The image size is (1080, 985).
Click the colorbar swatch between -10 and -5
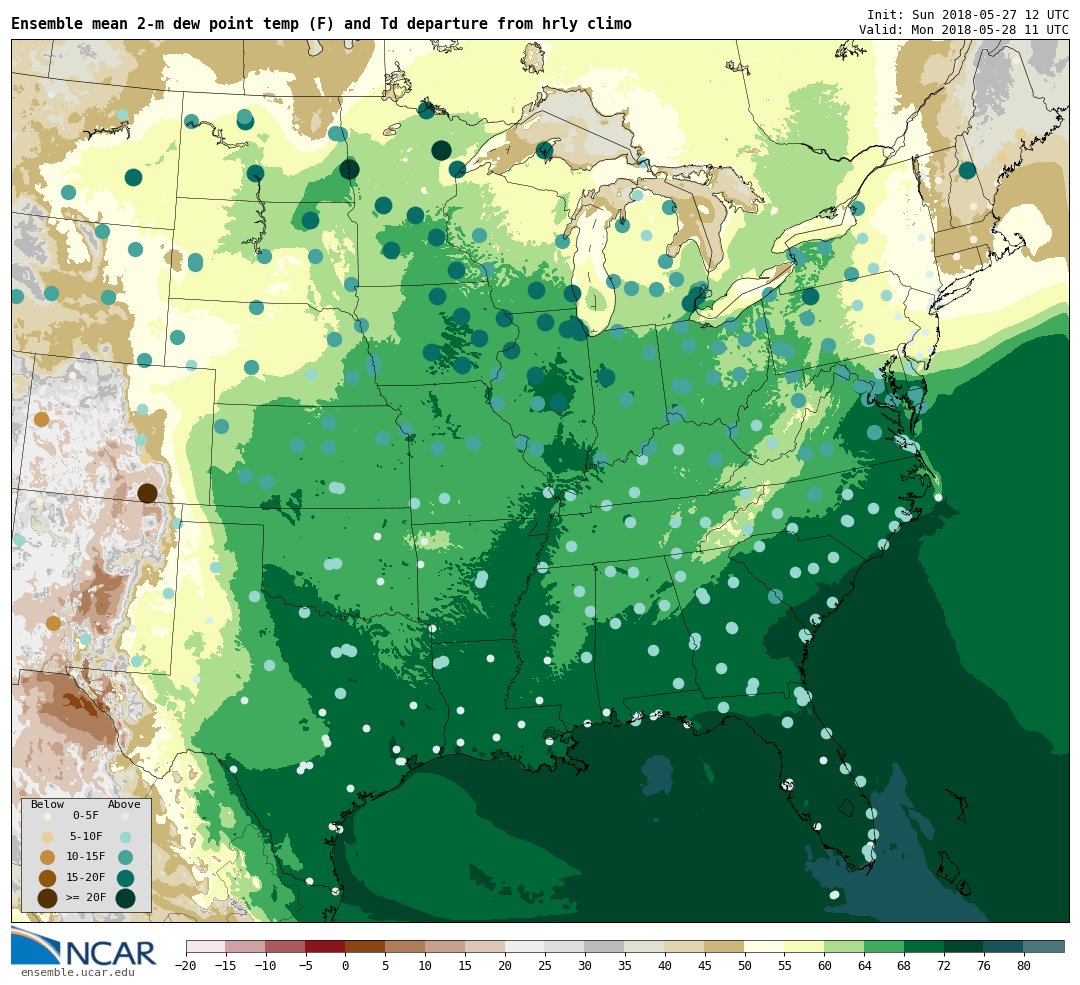tap(286, 946)
